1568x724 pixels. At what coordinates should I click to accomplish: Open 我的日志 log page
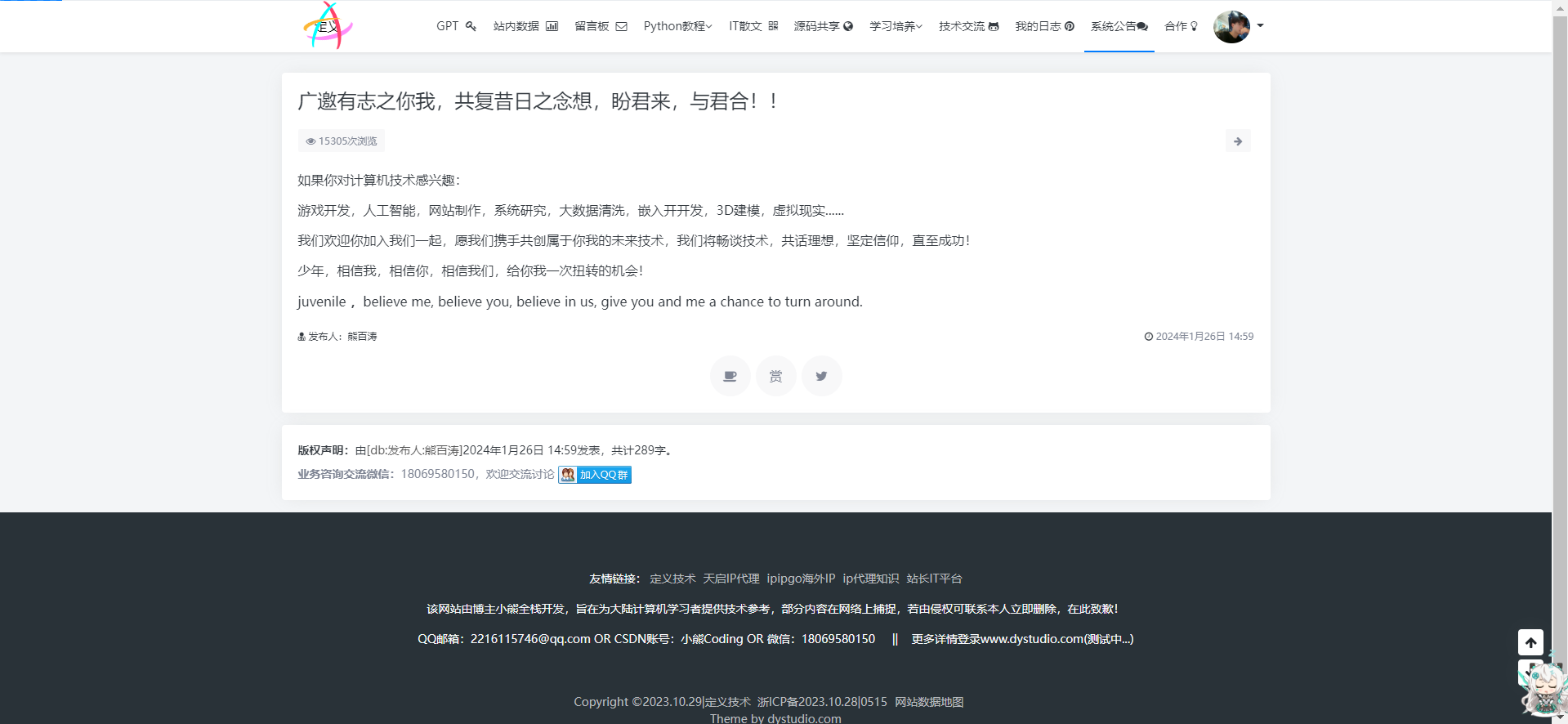tap(1044, 26)
